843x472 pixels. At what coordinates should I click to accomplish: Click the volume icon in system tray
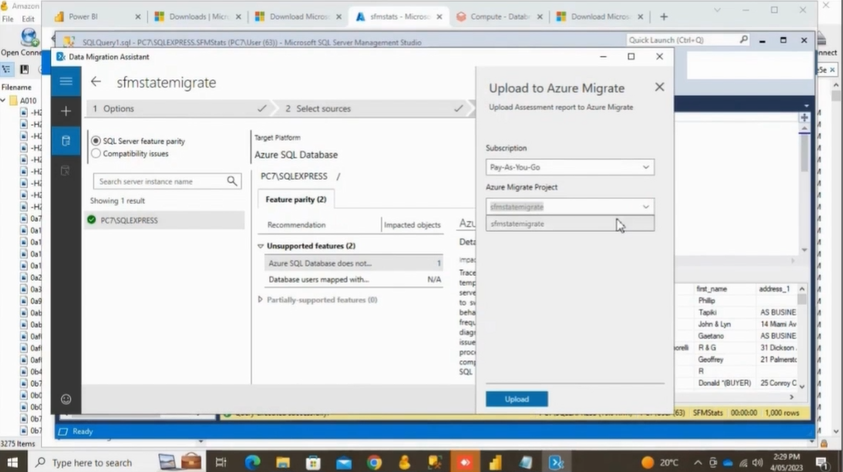click(x=758, y=462)
